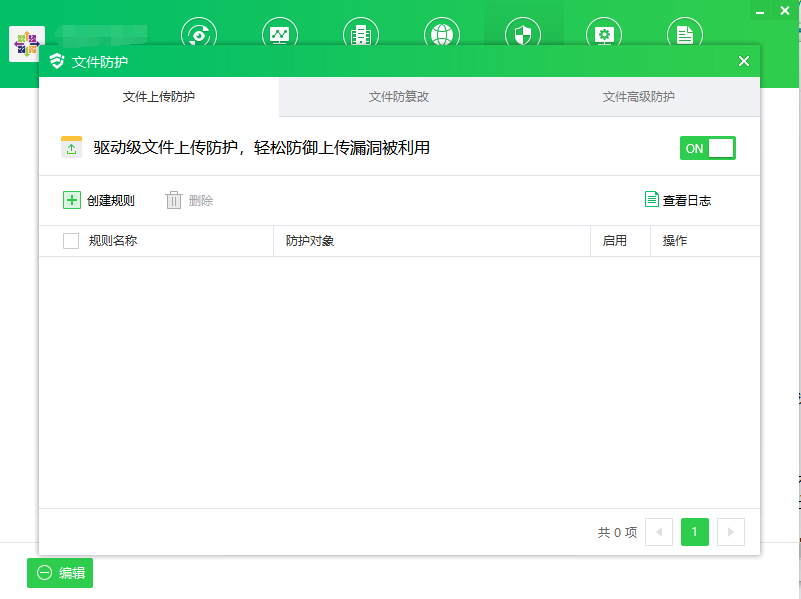Toggle the ON switch for upload protection

click(707, 147)
